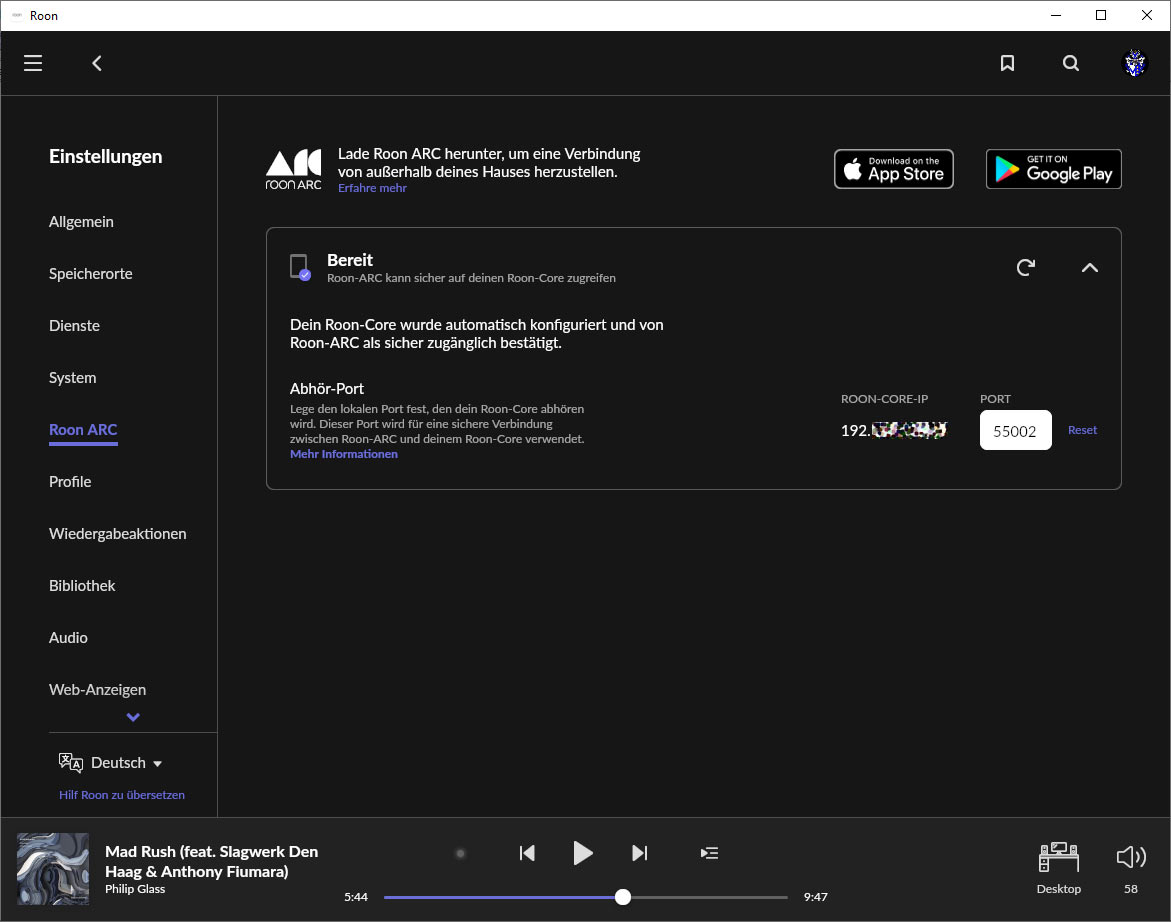Click the total duration 9:47
The width and height of the screenshot is (1171, 922).
pyautogui.click(x=816, y=897)
